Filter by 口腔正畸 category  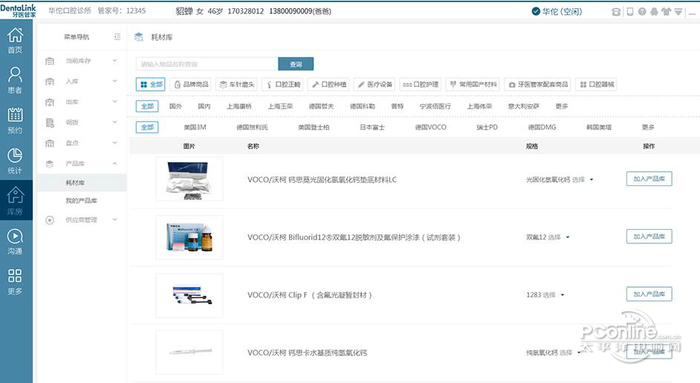coord(283,84)
